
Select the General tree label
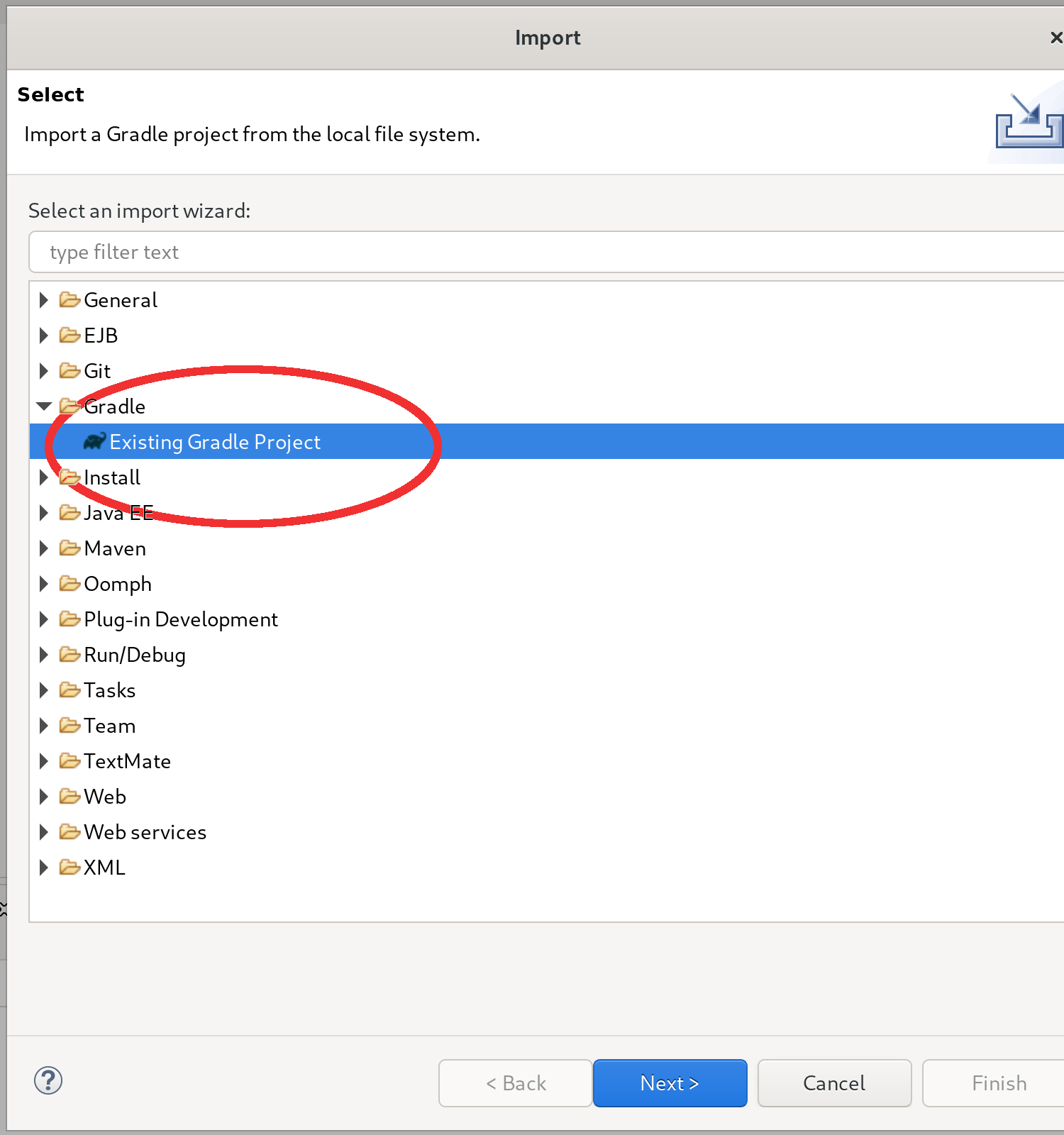pos(121,300)
